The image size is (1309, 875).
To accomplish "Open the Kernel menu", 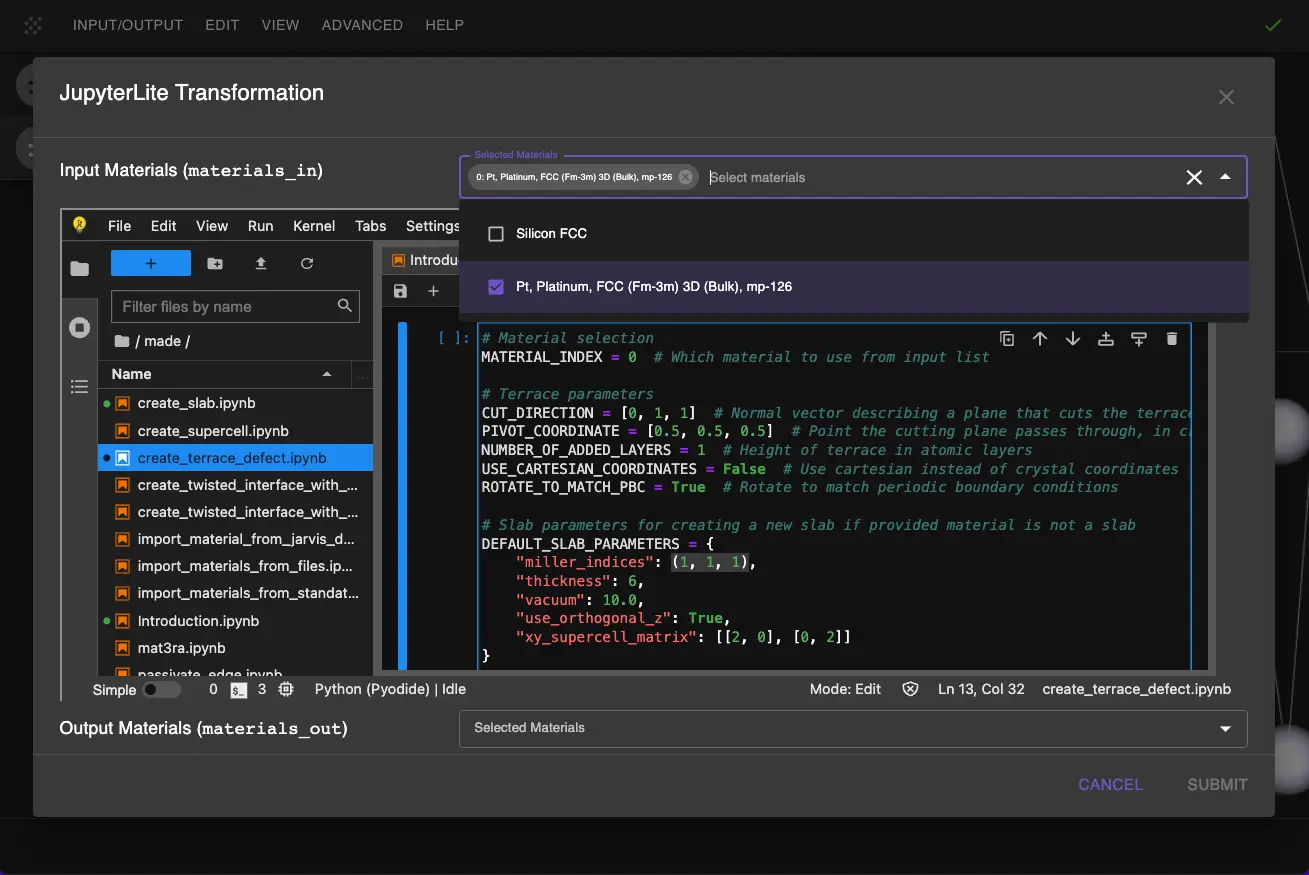I will pos(314,226).
